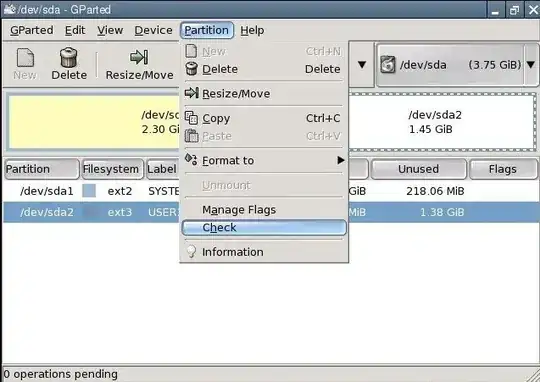The width and height of the screenshot is (540, 382).
Task: Click the ext3 color swatch on sda2 row
Action: click(x=89, y=212)
